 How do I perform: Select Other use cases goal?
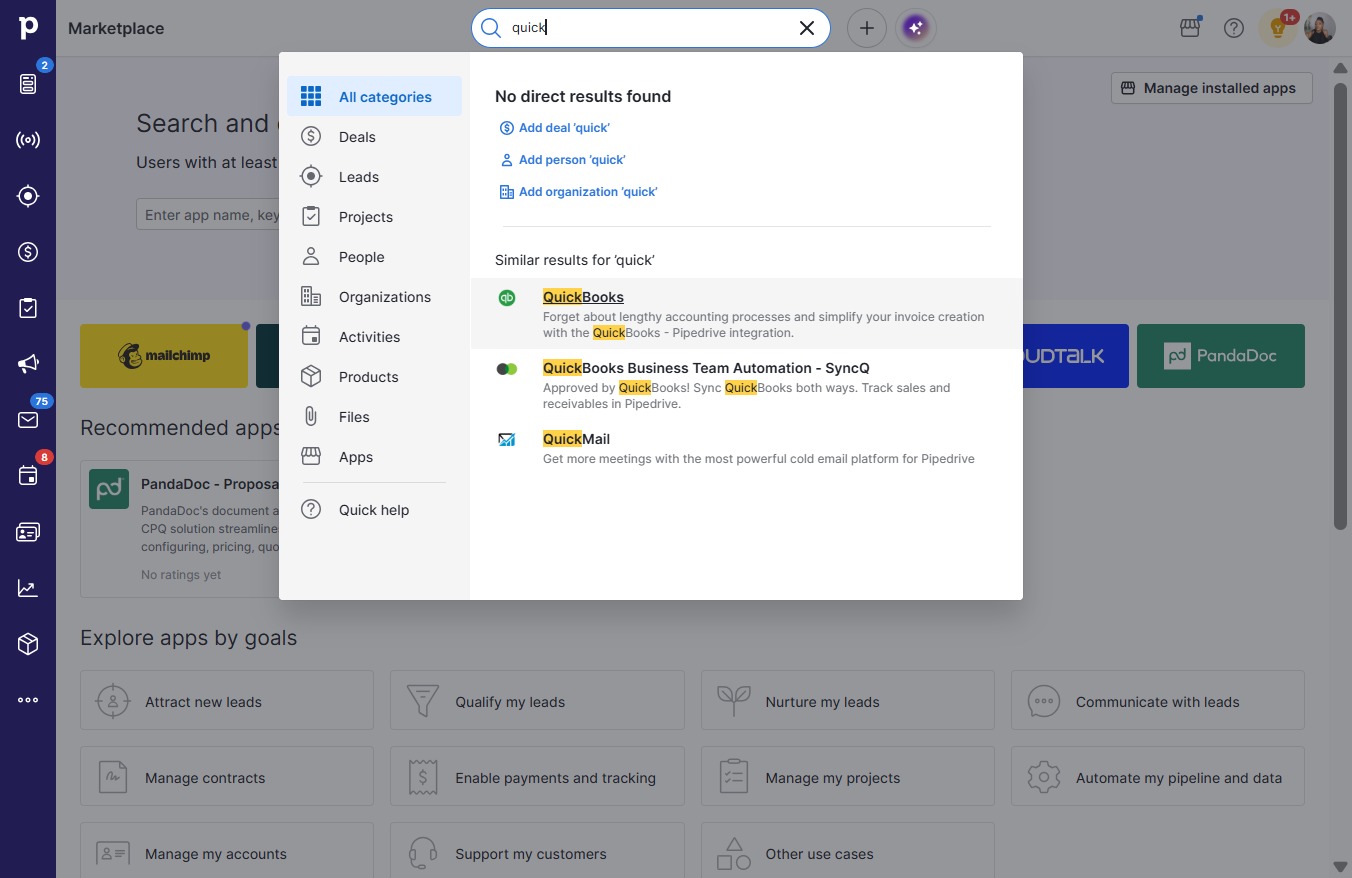848,852
